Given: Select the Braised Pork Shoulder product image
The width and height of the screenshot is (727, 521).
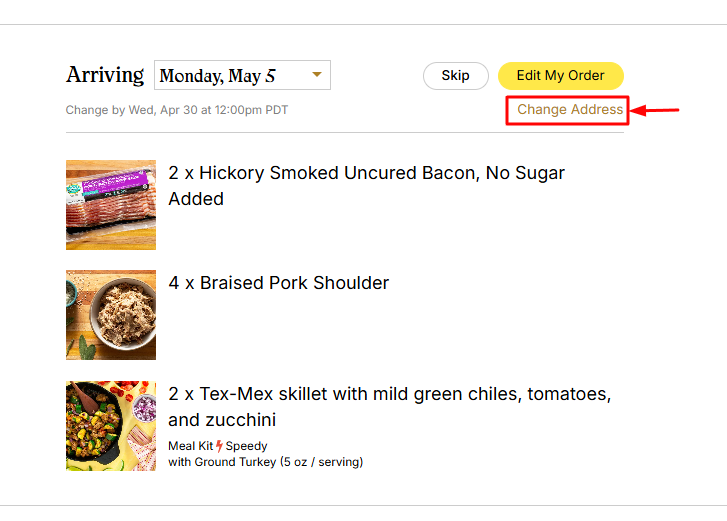Looking at the screenshot, I should point(111,315).
